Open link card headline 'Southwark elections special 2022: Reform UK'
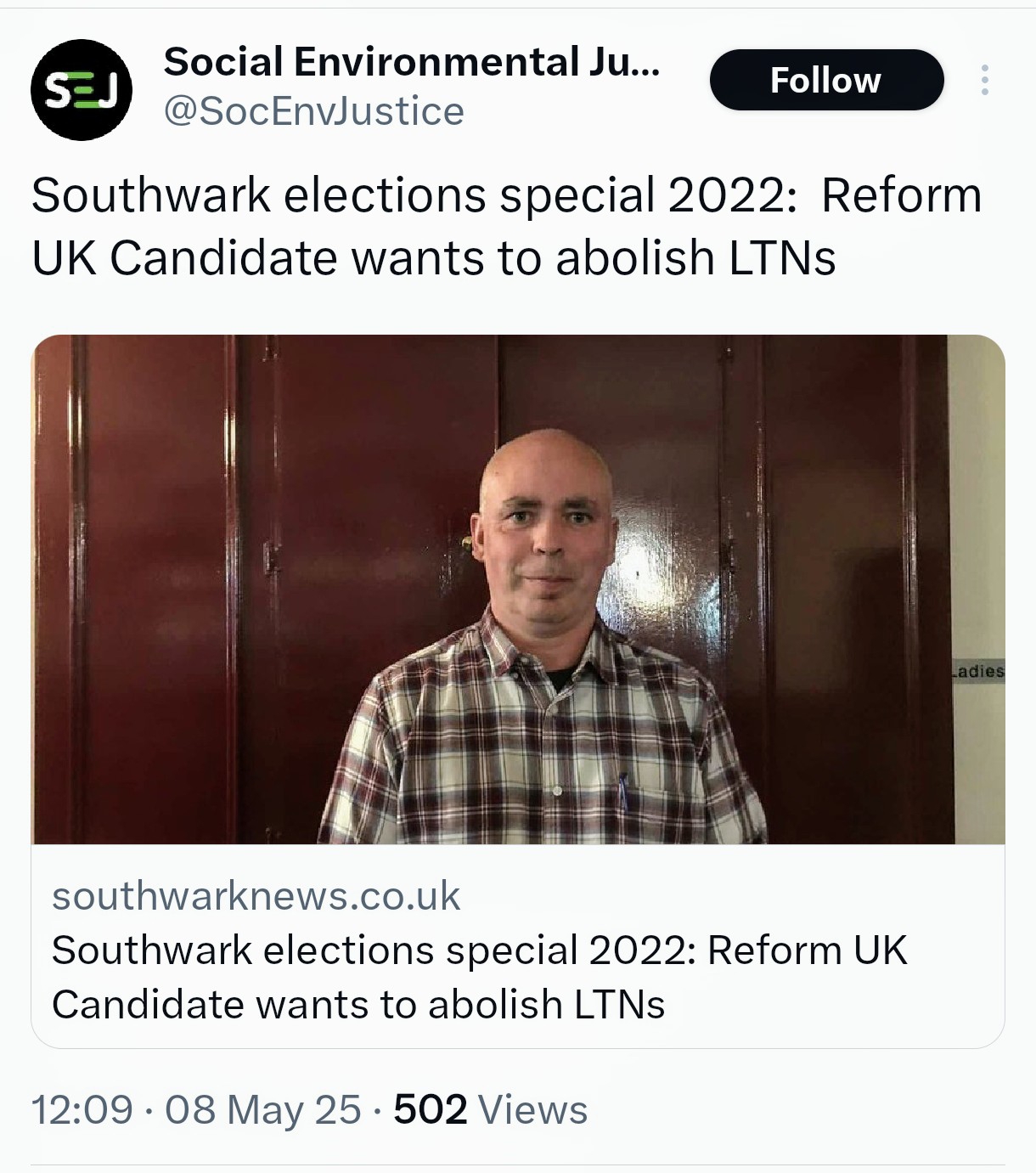This screenshot has height=1173, width=1036. 479,950
